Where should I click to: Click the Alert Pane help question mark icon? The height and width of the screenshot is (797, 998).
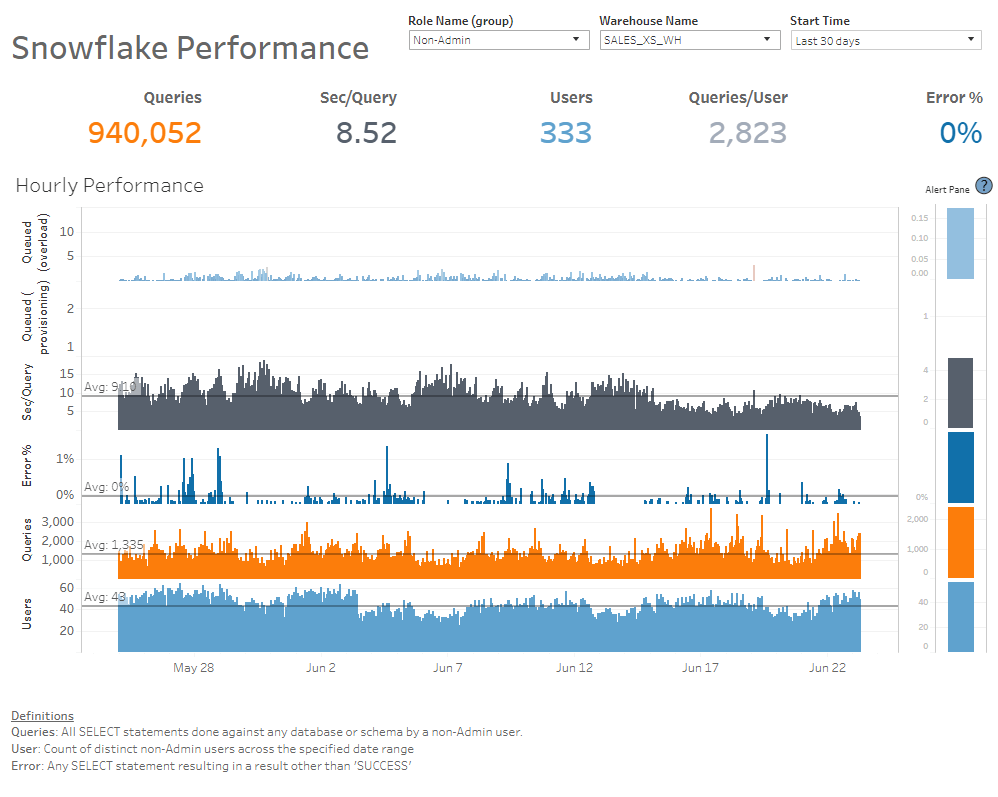[984, 186]
